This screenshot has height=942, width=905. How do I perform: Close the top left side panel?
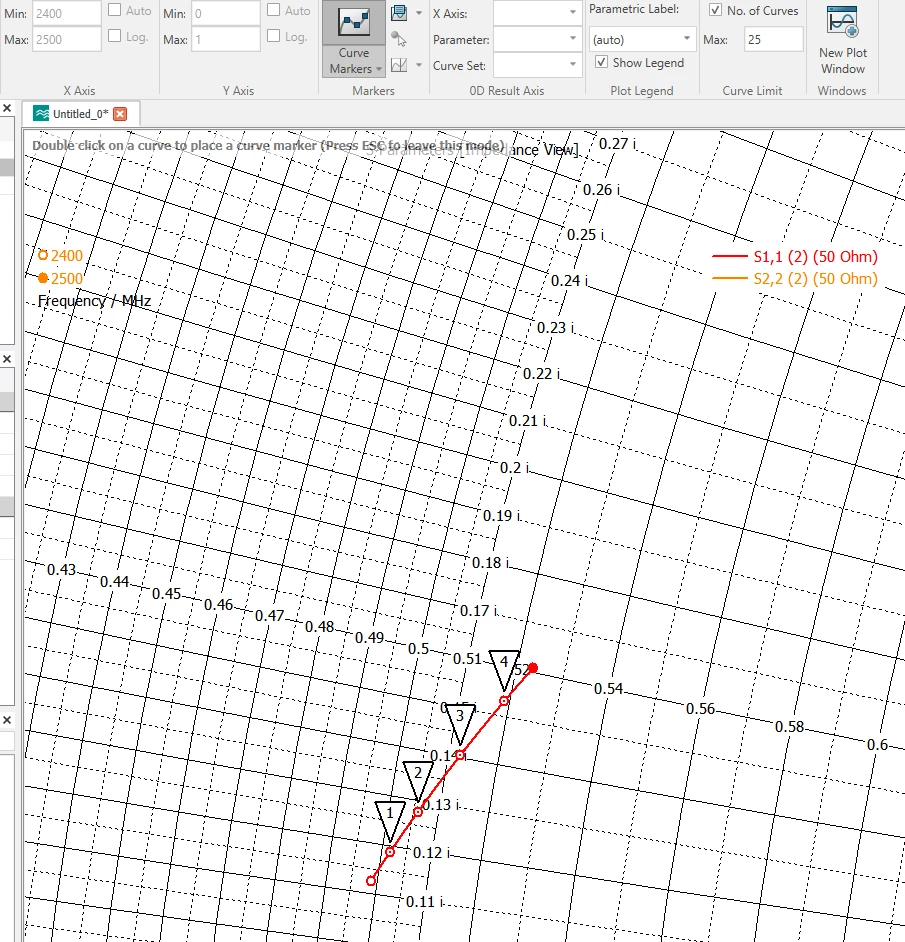coord(7,108)
